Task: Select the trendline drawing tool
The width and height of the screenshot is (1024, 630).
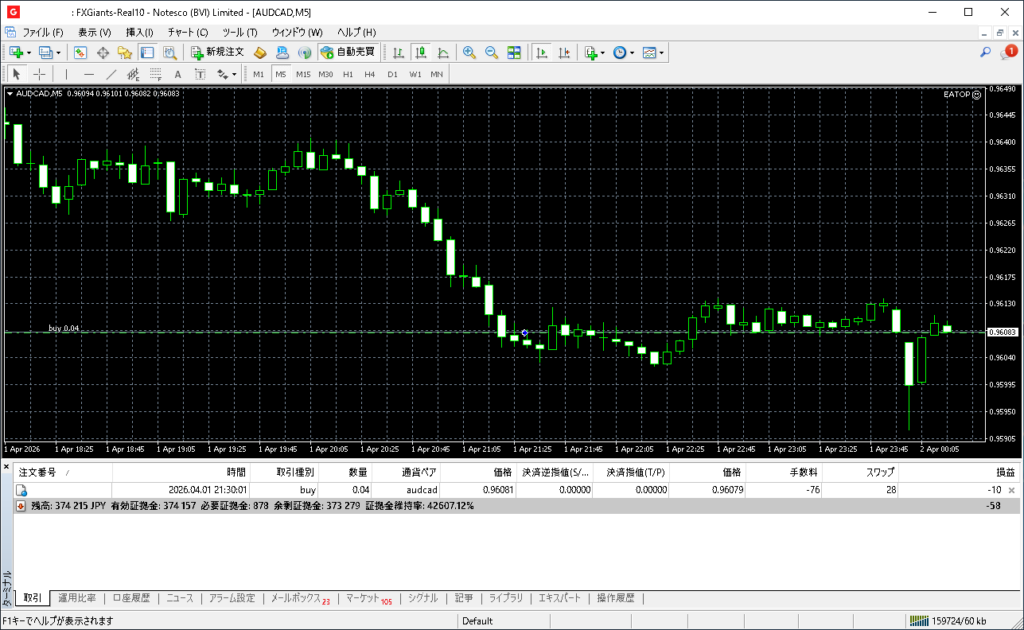Action: 111,74
